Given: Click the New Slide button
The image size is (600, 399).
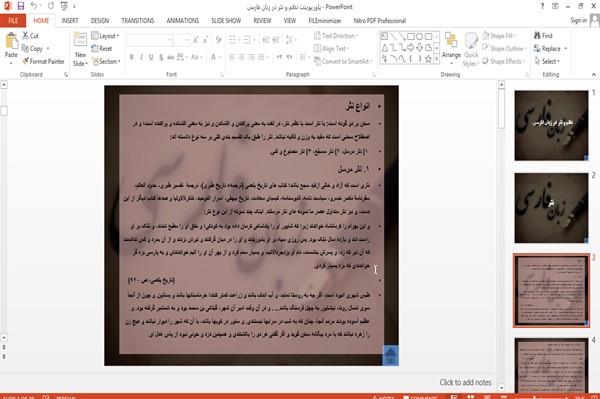Looking at the screenshot, I should tap(80, 49).
